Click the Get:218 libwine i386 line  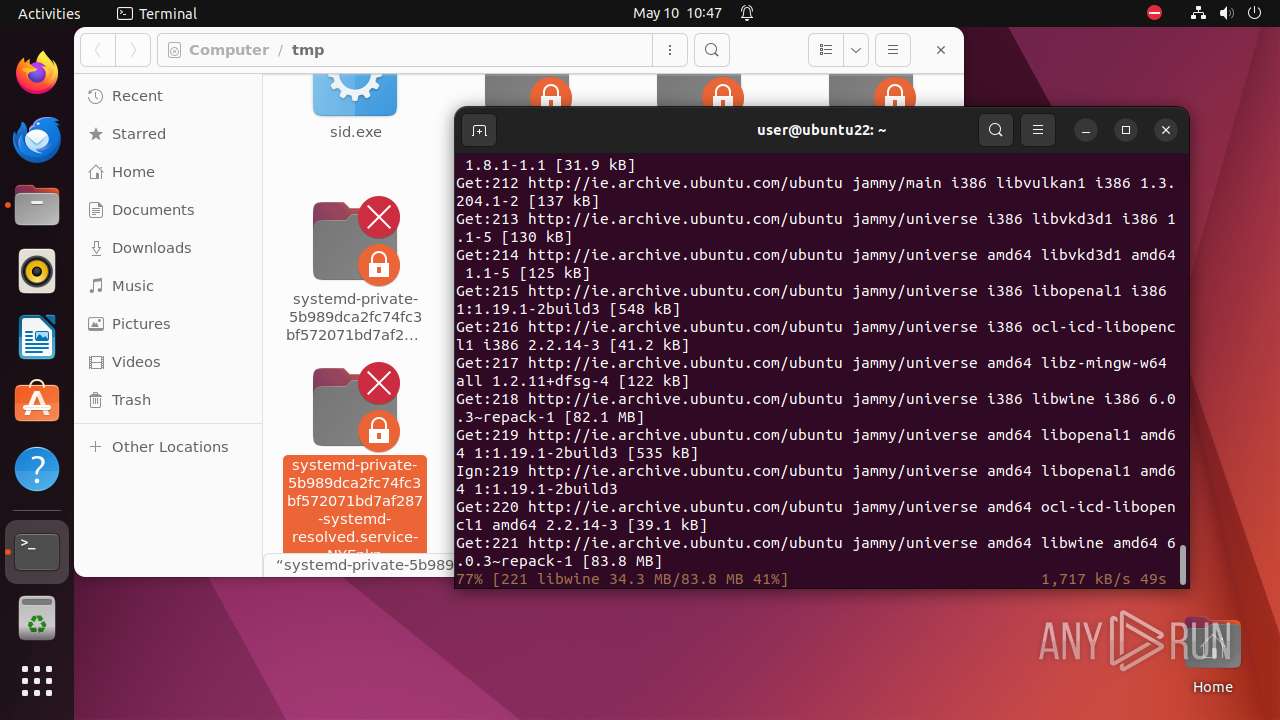tap(816, 408)
